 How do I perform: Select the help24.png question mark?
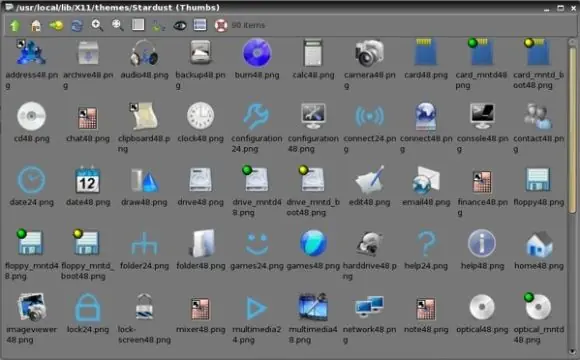coord(426,244)
